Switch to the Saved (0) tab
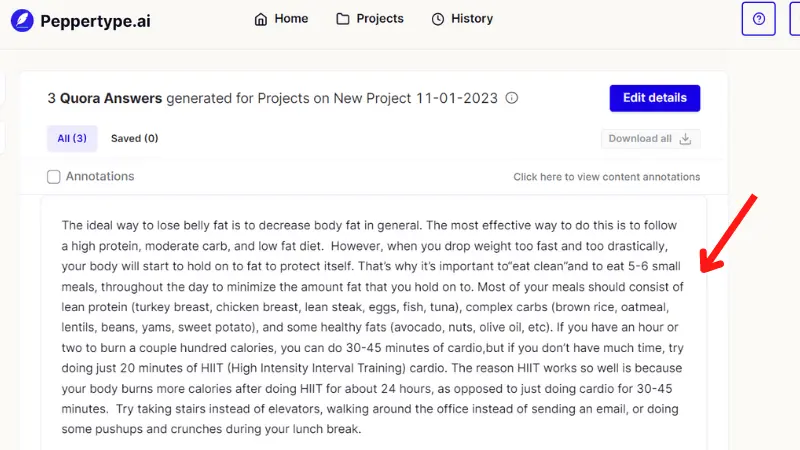The image size is (800, 450). click(135, 138)
